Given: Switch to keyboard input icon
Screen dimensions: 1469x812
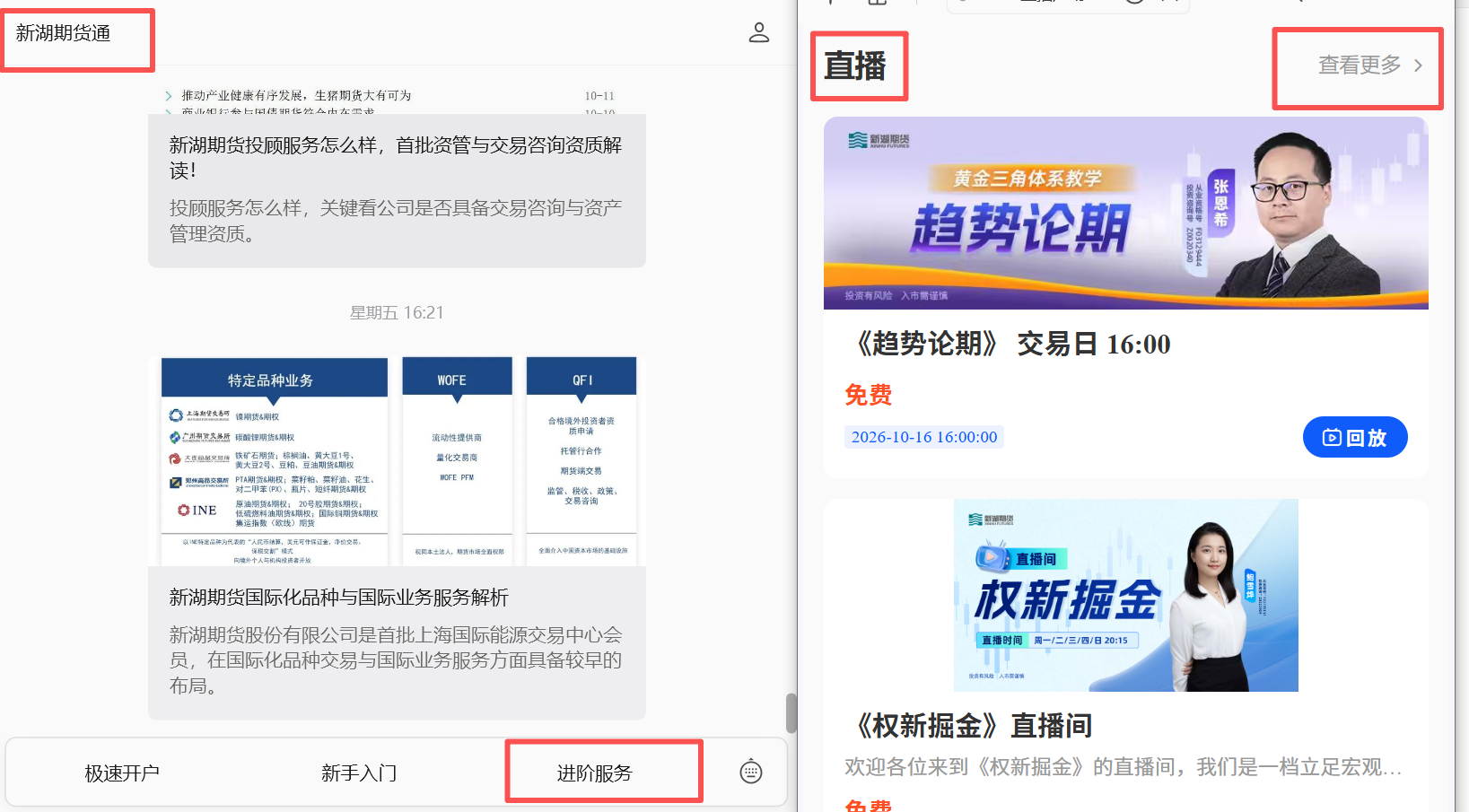Looking at the screenshot, I should (751, 772).
